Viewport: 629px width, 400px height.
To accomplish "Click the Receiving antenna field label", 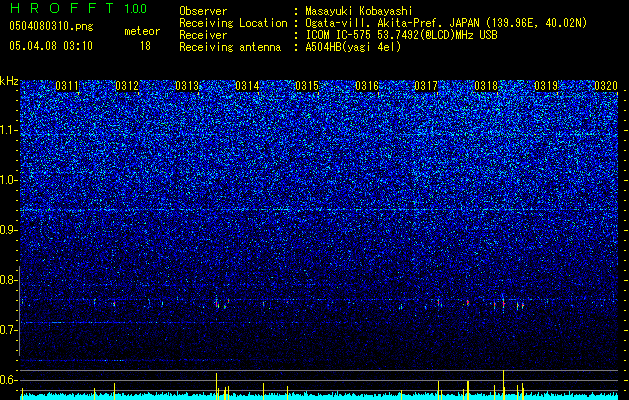I will coord(230,47).
